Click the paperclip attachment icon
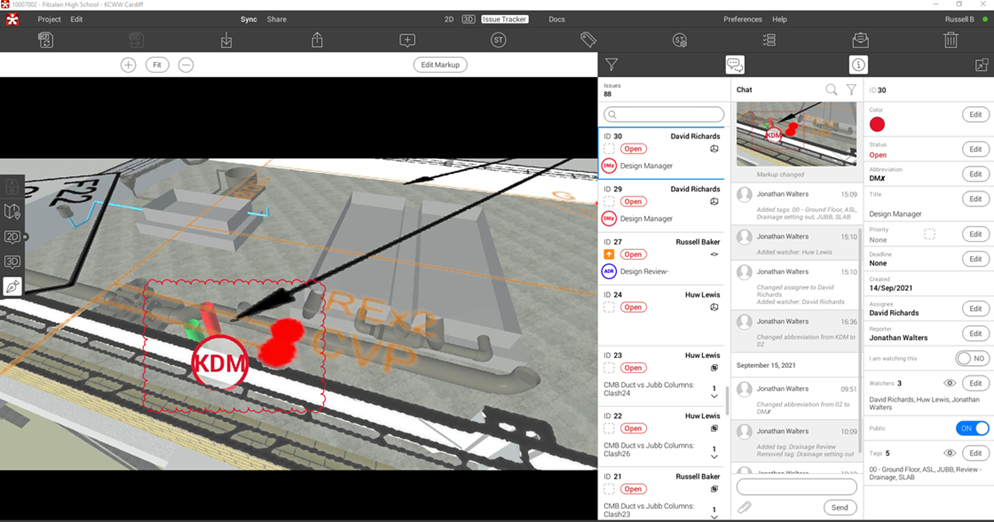Image resolution: width=994 pixels, height=522 pixels. coord(744,508)
